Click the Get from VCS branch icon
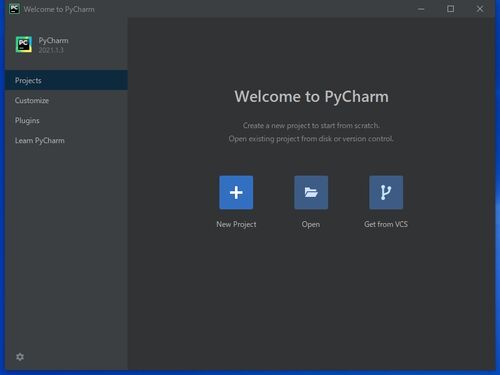This screenshot has height=375, width=500. coord(386,192)
